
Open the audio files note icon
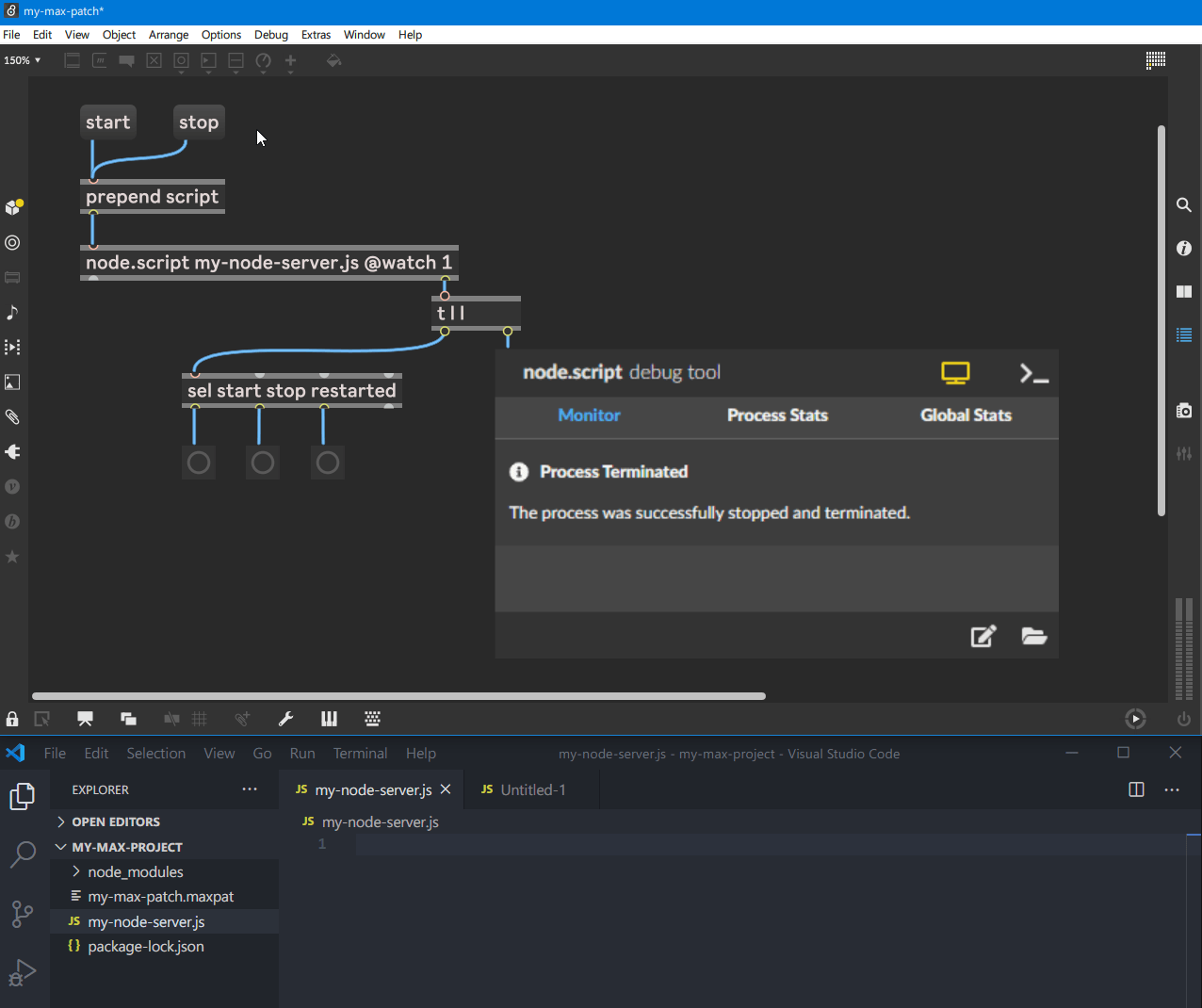pos(12,312)
